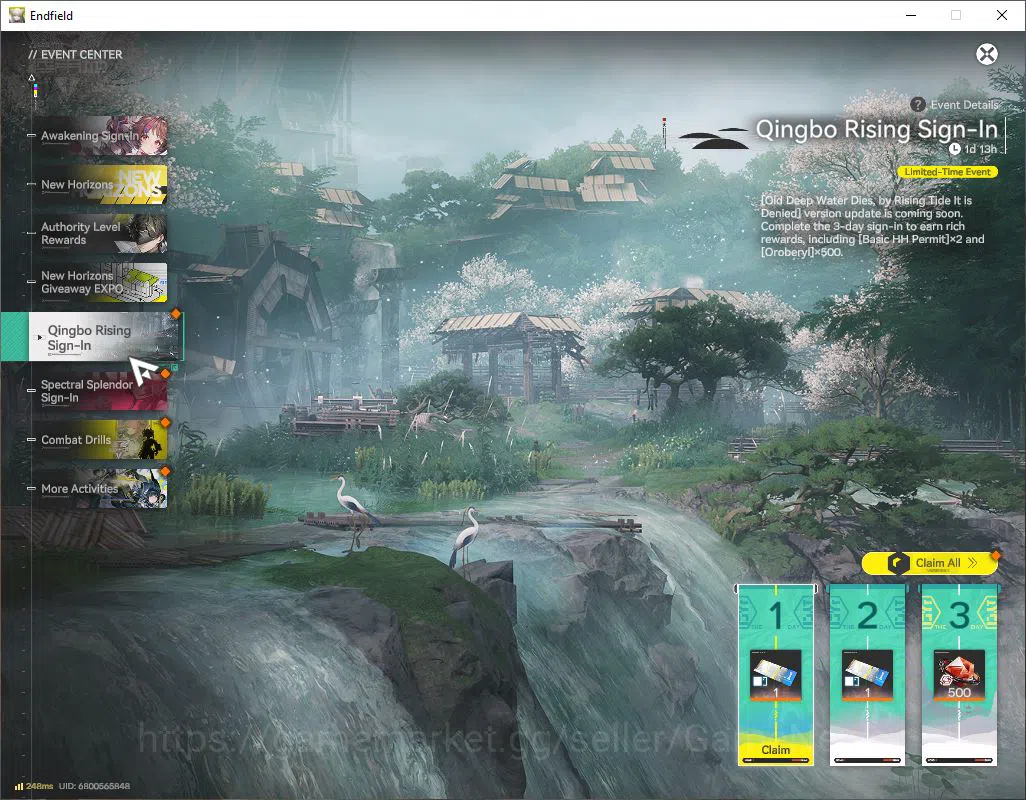The width and height of the screenshot is (1026, 800).
Task: Click the play arrow beside Qingbo Rising Sign-In
Action: click(40, 338)
